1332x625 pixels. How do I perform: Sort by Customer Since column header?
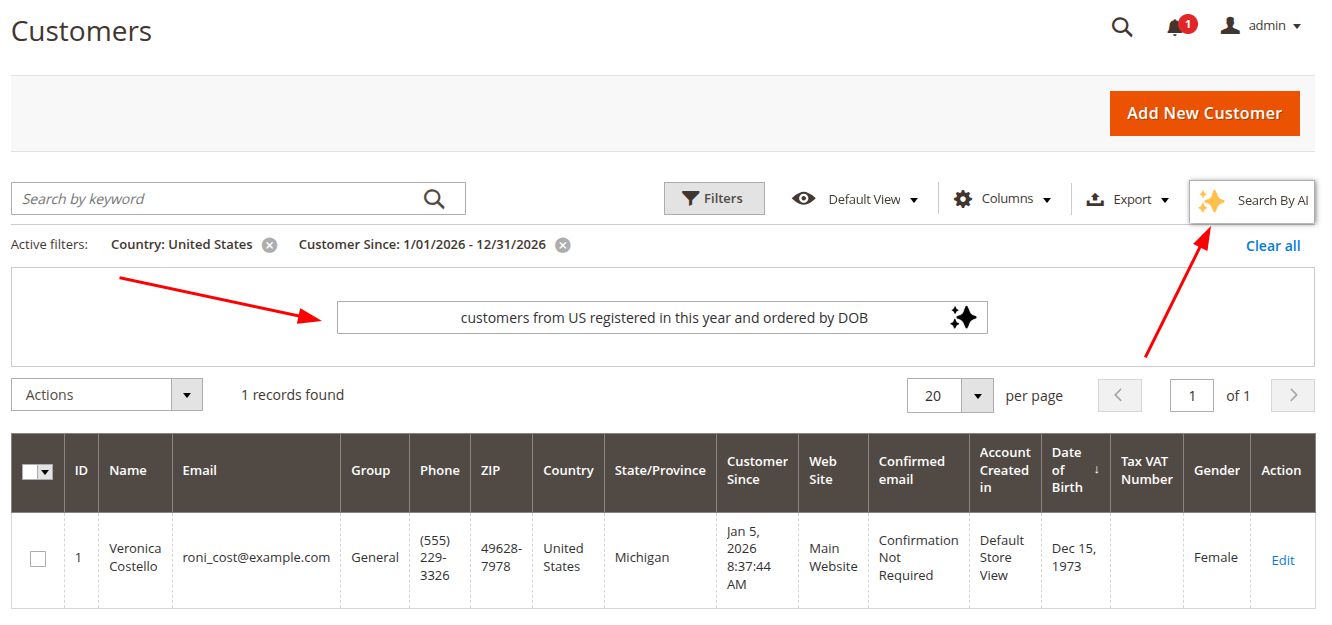tap(757, 471)
